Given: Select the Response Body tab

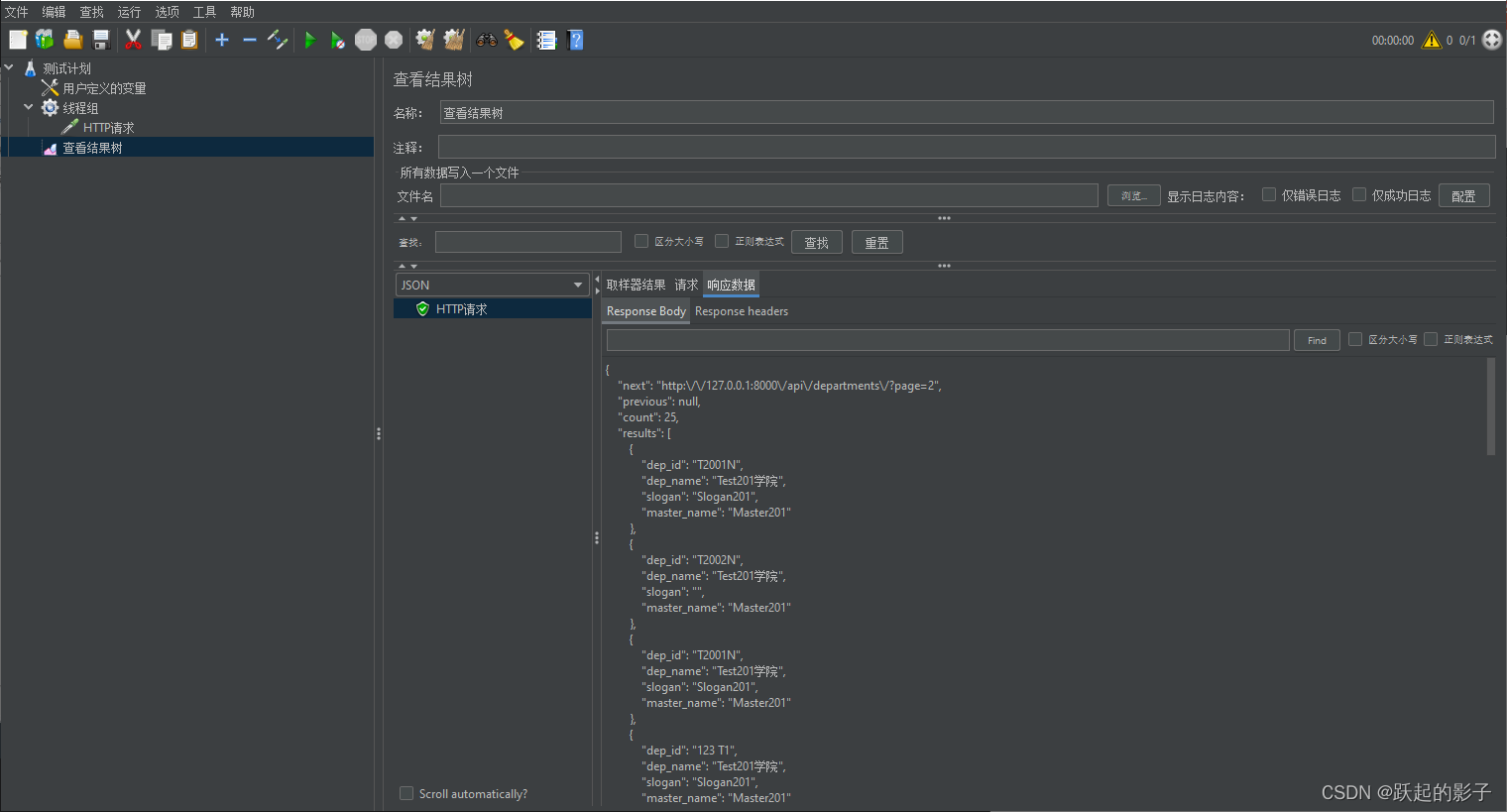Looking at the screenshot, I should [646, 311].
